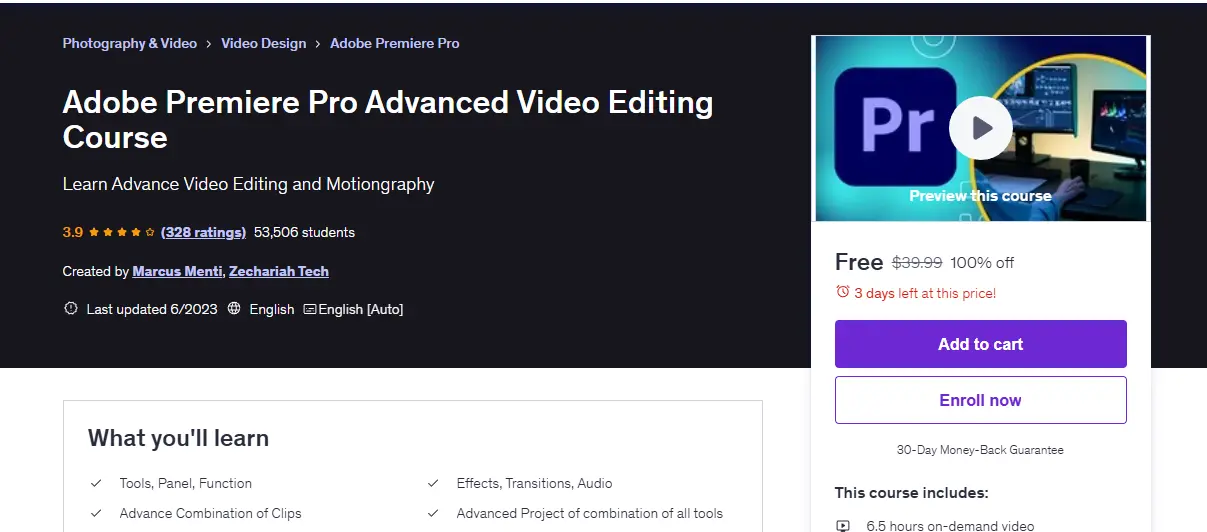Click the star rating icons
1207x532 pixels.
pos(122,232)
